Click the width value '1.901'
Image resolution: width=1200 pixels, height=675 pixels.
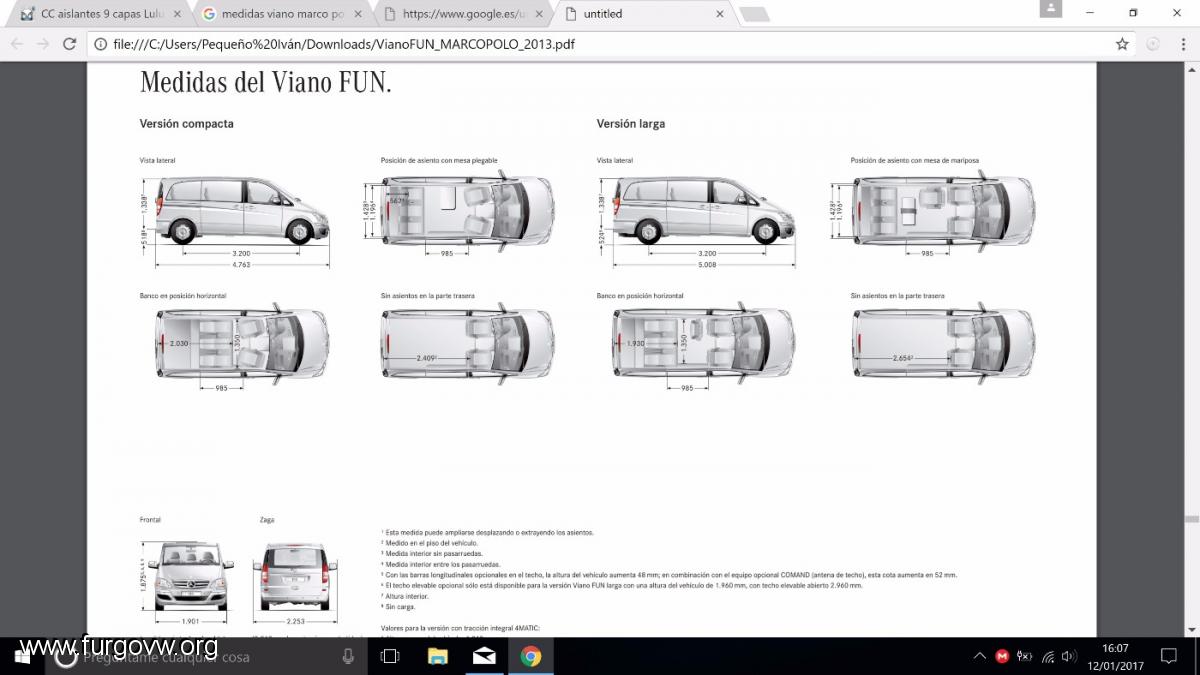[x=190, y=621]
